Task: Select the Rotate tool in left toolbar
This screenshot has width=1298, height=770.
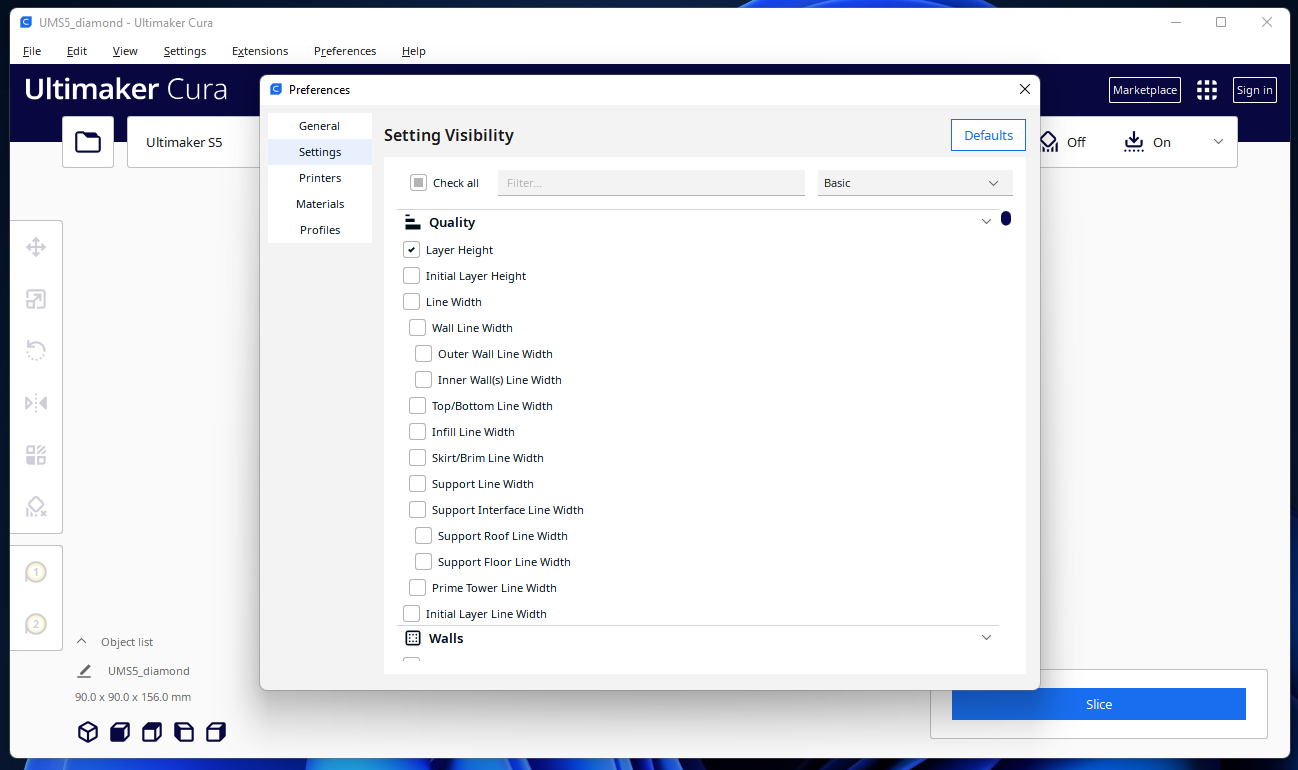Action: [36, 350]
